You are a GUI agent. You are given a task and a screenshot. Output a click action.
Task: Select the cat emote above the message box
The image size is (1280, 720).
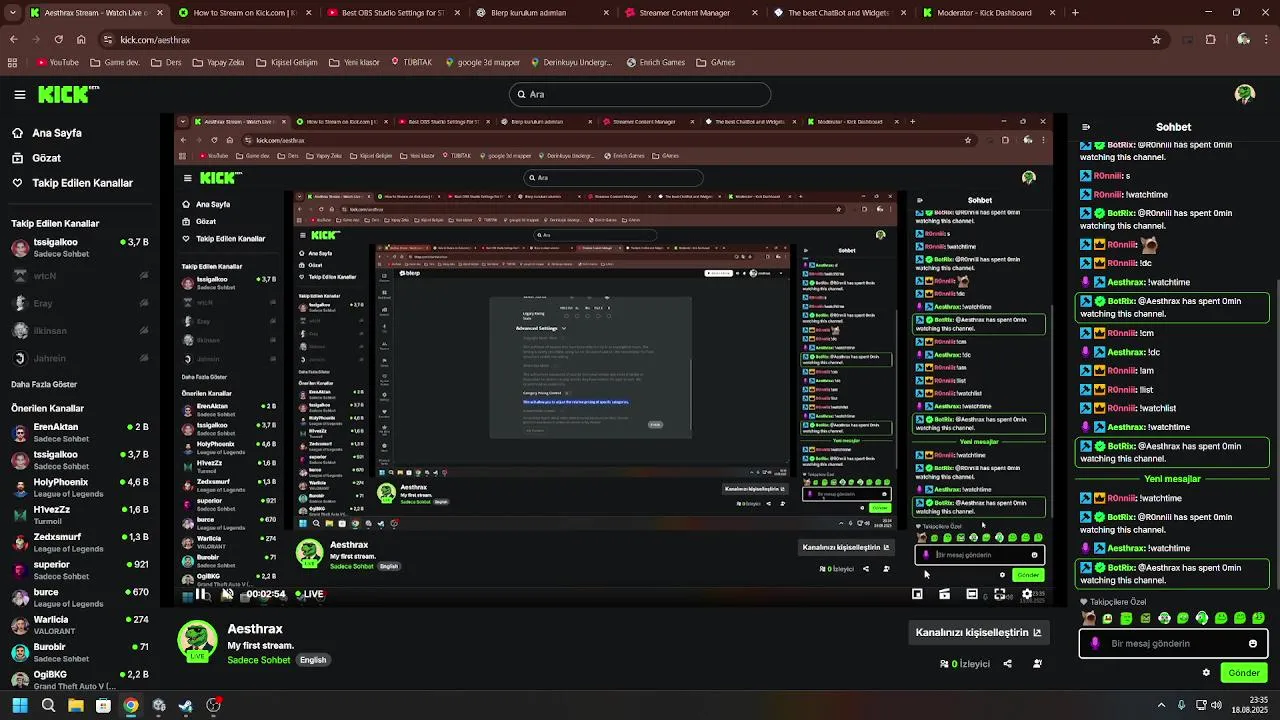pyautogui.click(x=1088, y=618)
